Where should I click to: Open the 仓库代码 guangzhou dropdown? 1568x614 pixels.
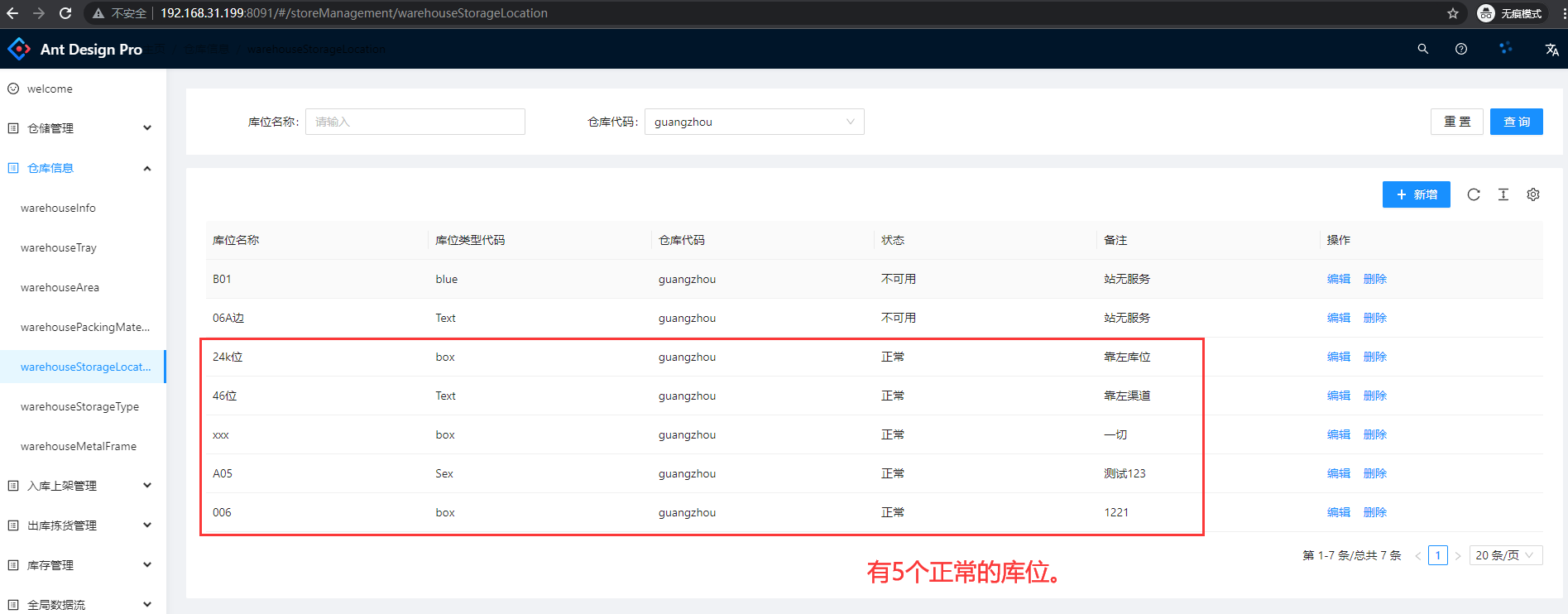coord(754,122)
